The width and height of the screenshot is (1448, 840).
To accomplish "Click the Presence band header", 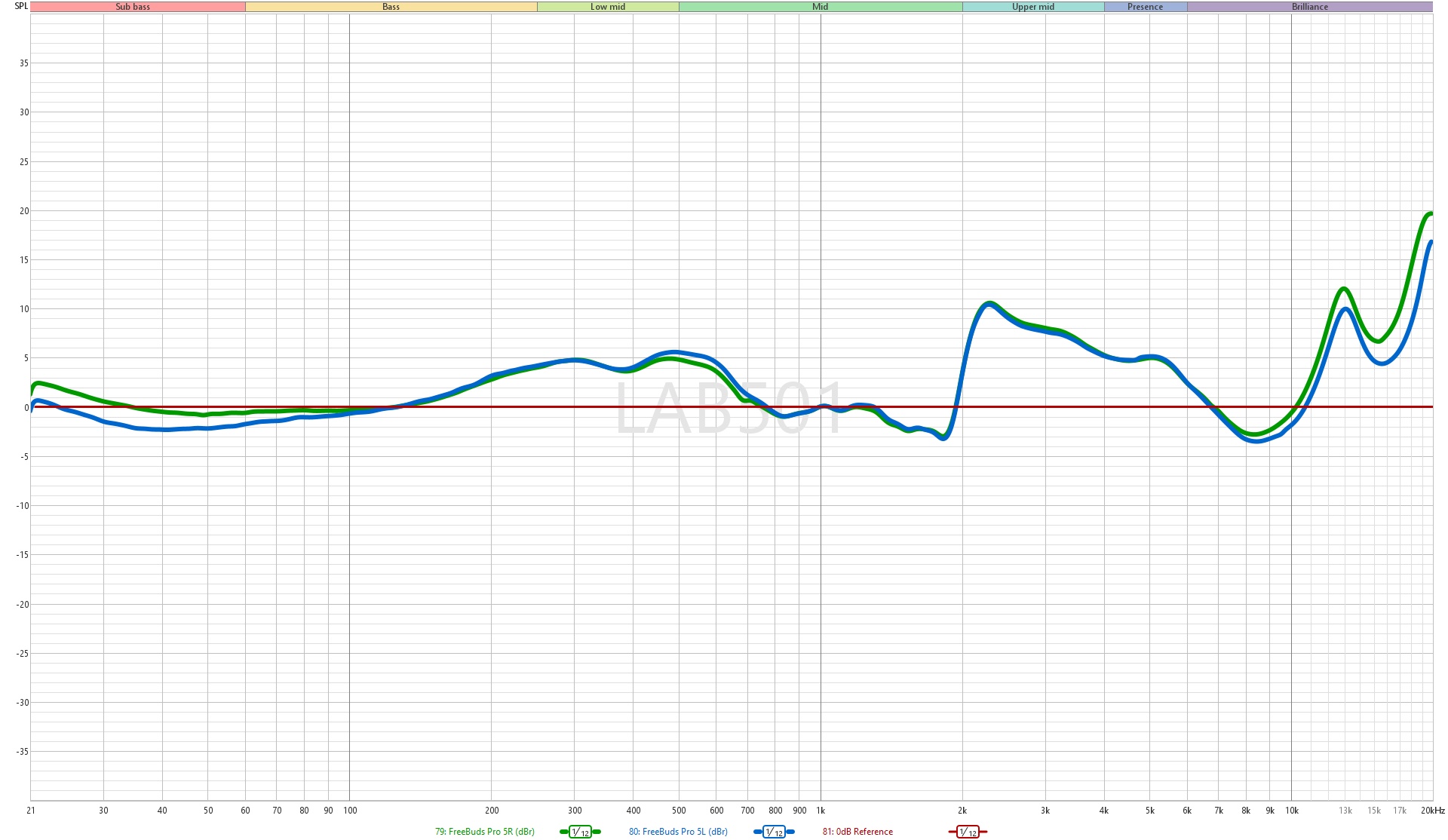I will pyautogui.click(x=1145, y=7).
